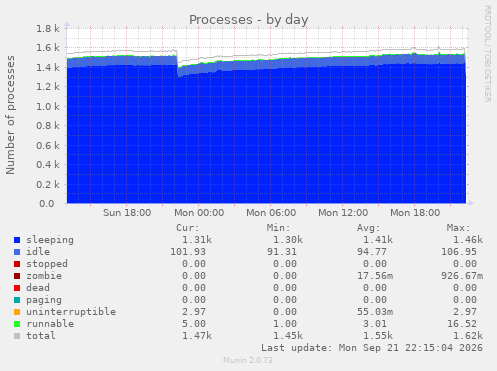
Task: Click the 'Munin 2.0.73' version footer
Action: tap(248, 360)
